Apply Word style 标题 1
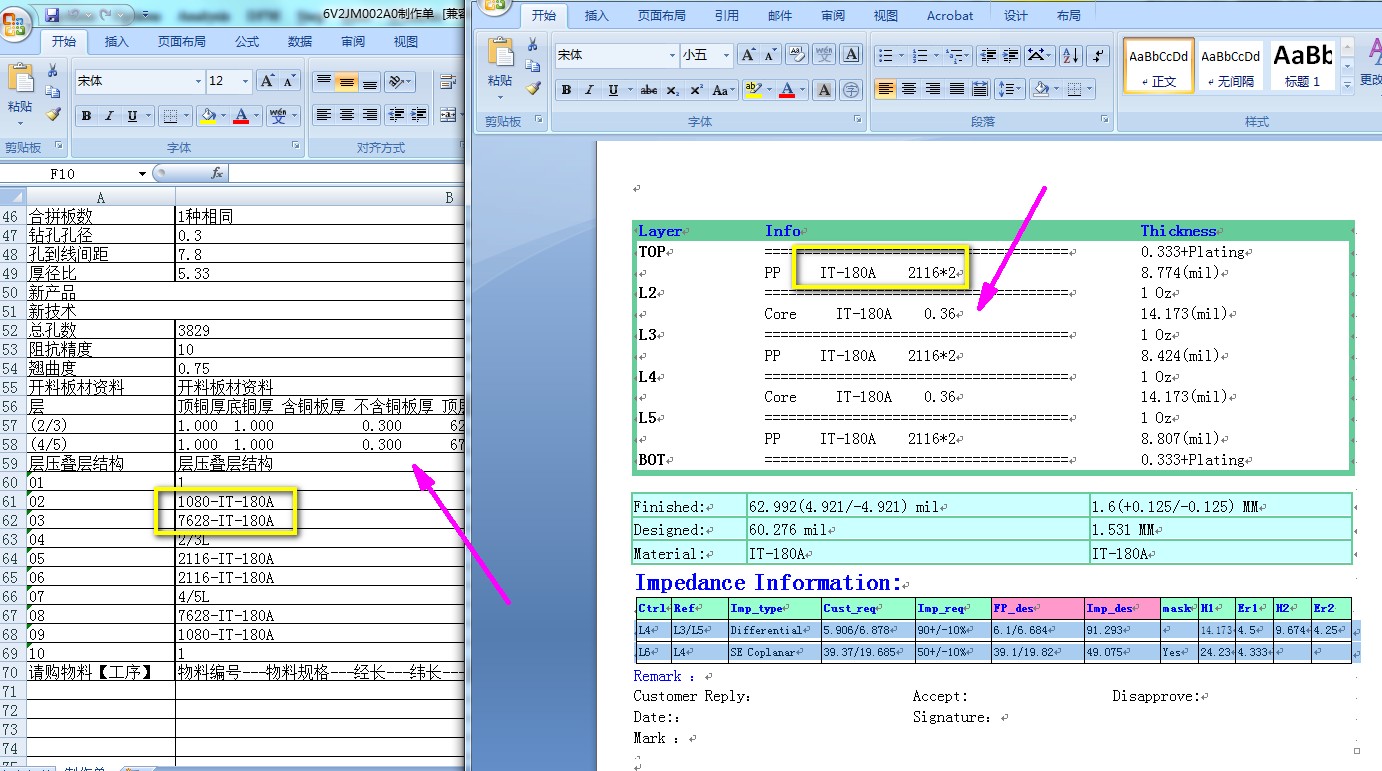Viewport: 1382px width, 771px height. pos(1301,66)
